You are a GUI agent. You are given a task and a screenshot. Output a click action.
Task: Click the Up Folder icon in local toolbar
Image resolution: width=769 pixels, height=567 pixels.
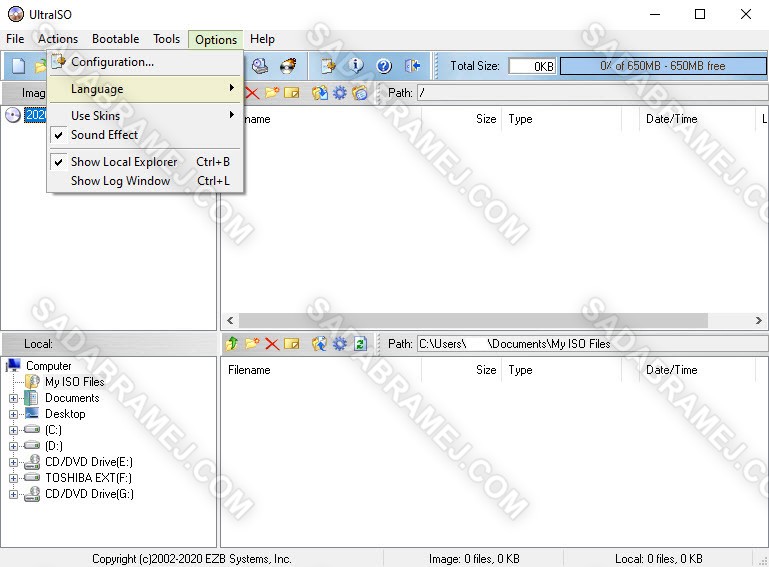pos(232,344)
